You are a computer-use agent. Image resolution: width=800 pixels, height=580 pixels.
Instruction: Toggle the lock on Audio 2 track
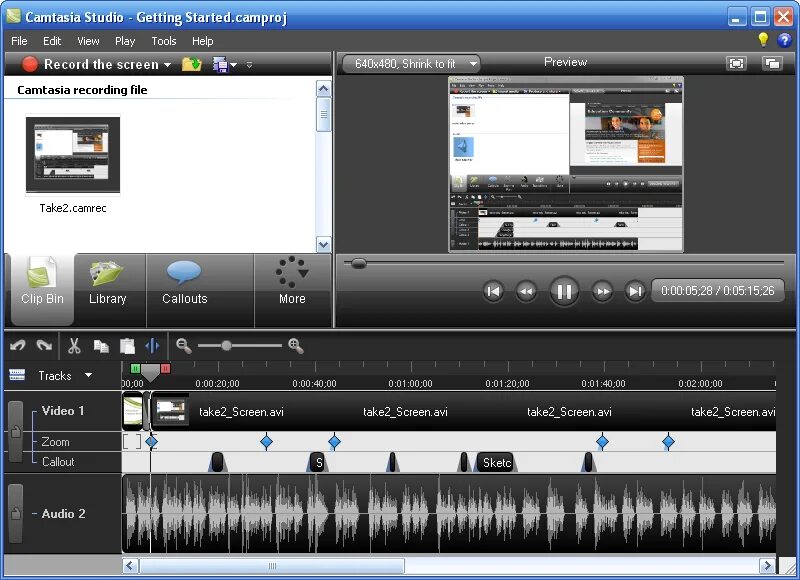[x=16, y=513]
